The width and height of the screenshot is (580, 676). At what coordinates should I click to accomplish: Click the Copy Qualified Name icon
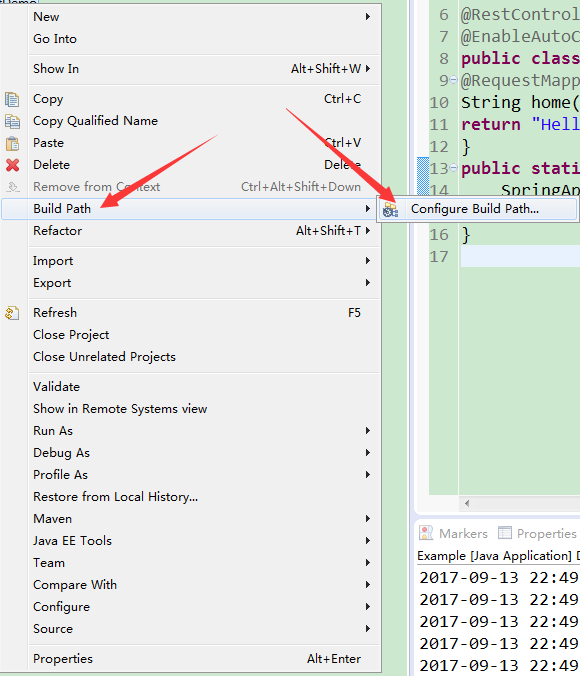pos(12,121)
